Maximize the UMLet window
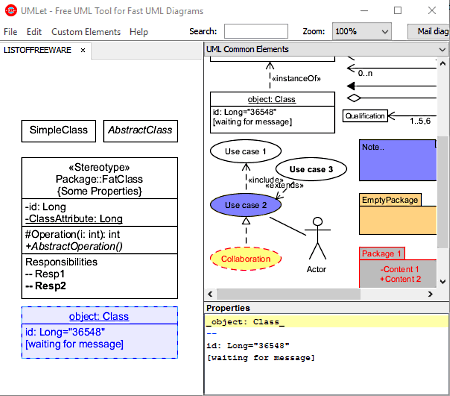This screenshot has height=396, width=450. point(398,10)
